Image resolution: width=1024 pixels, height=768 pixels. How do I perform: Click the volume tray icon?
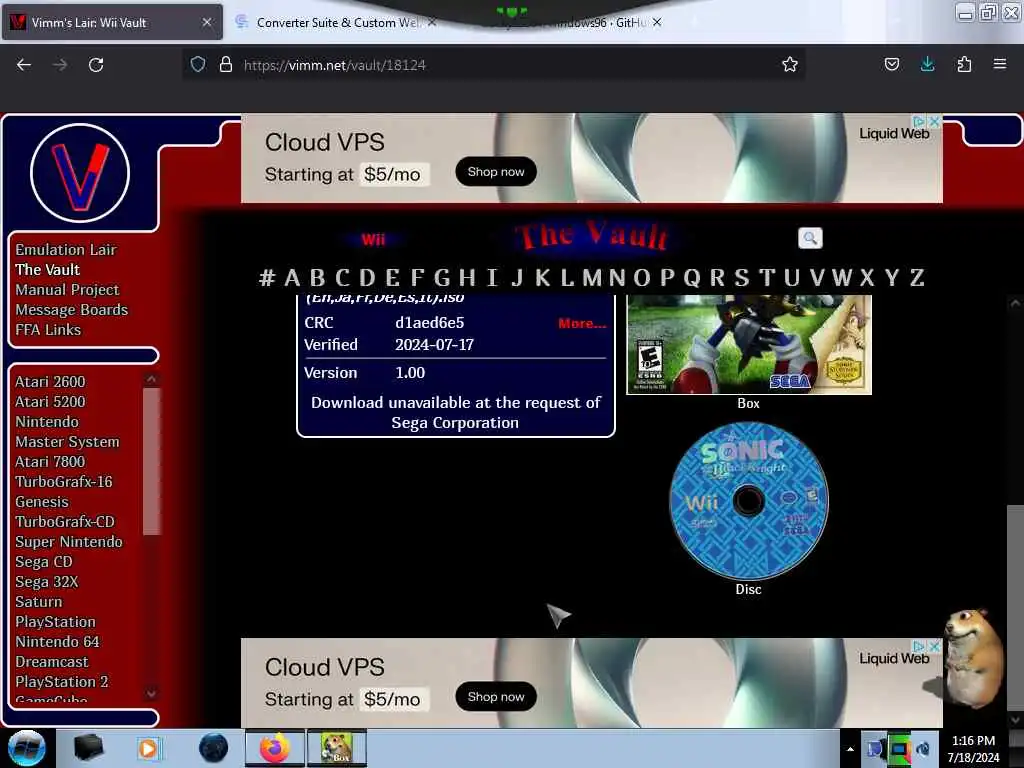[x=923, y=749]
